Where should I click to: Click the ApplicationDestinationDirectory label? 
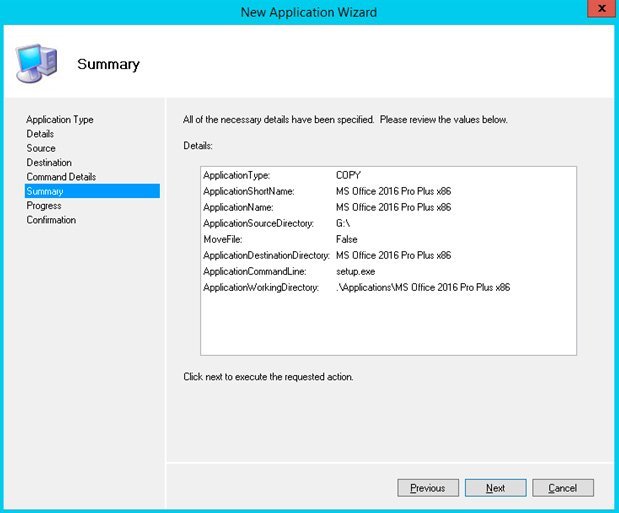tap(266, 256)
